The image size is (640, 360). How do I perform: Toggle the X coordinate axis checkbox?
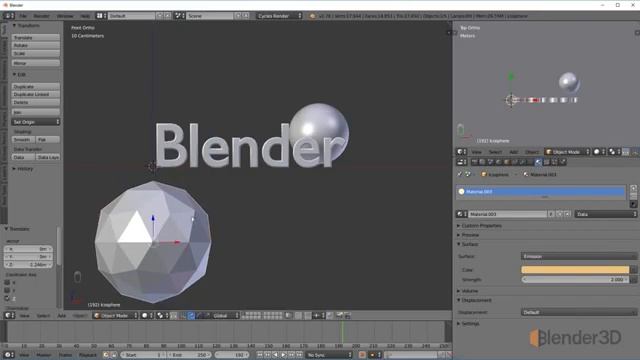click(7, 282)
